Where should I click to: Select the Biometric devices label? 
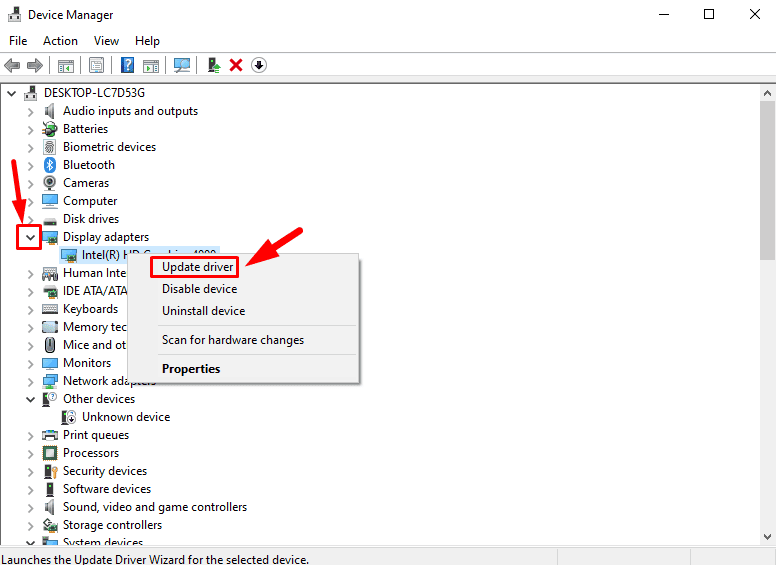[109, 147]
